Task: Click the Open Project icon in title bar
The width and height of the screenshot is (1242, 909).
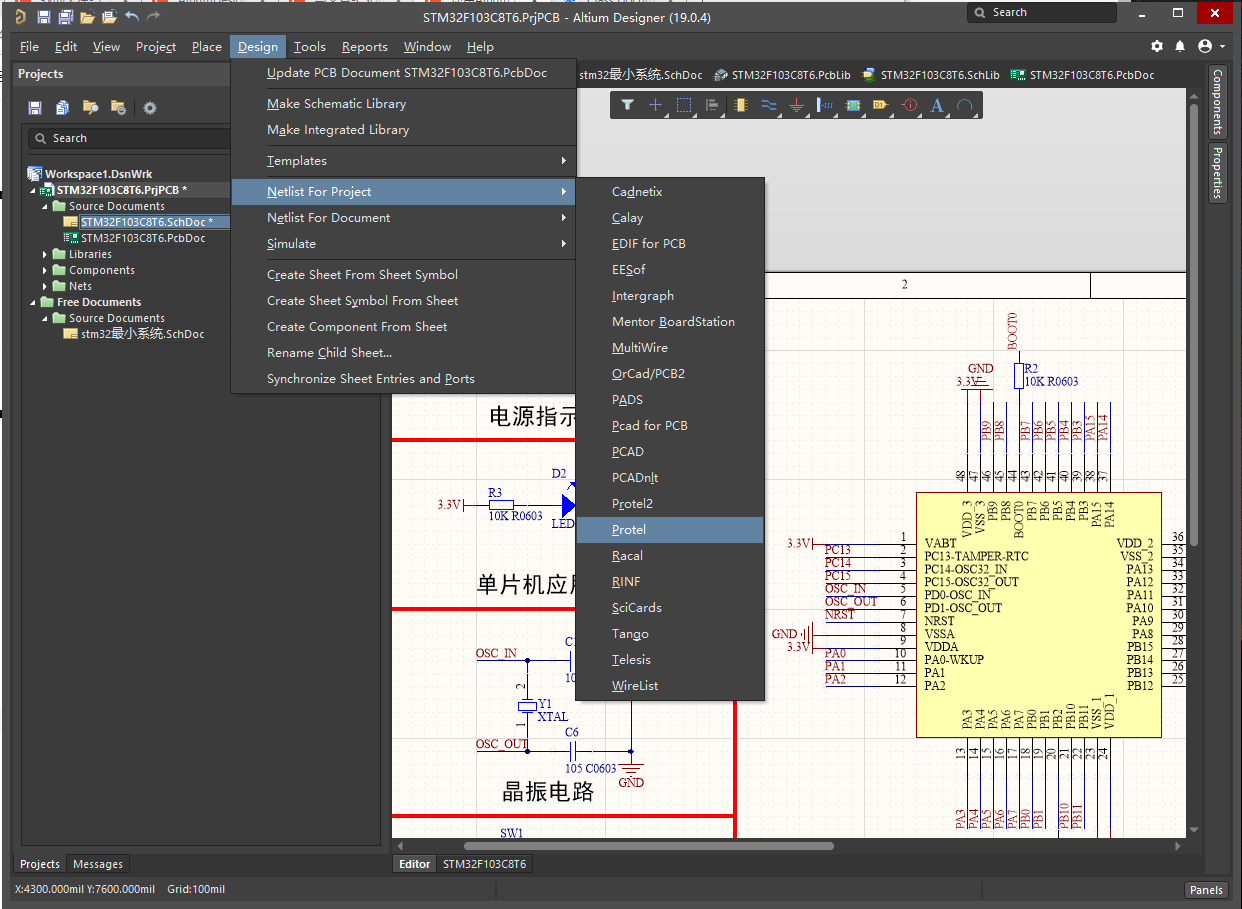Action: (x=109, y=17)
